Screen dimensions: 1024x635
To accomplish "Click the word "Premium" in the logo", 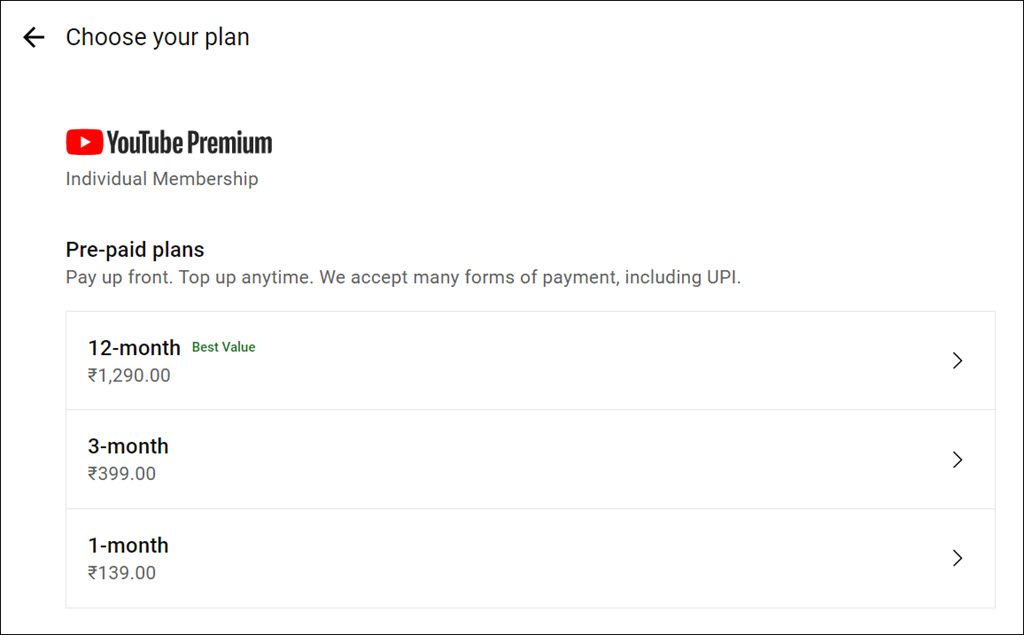I will pyautogui.click(x=230, y=143).
